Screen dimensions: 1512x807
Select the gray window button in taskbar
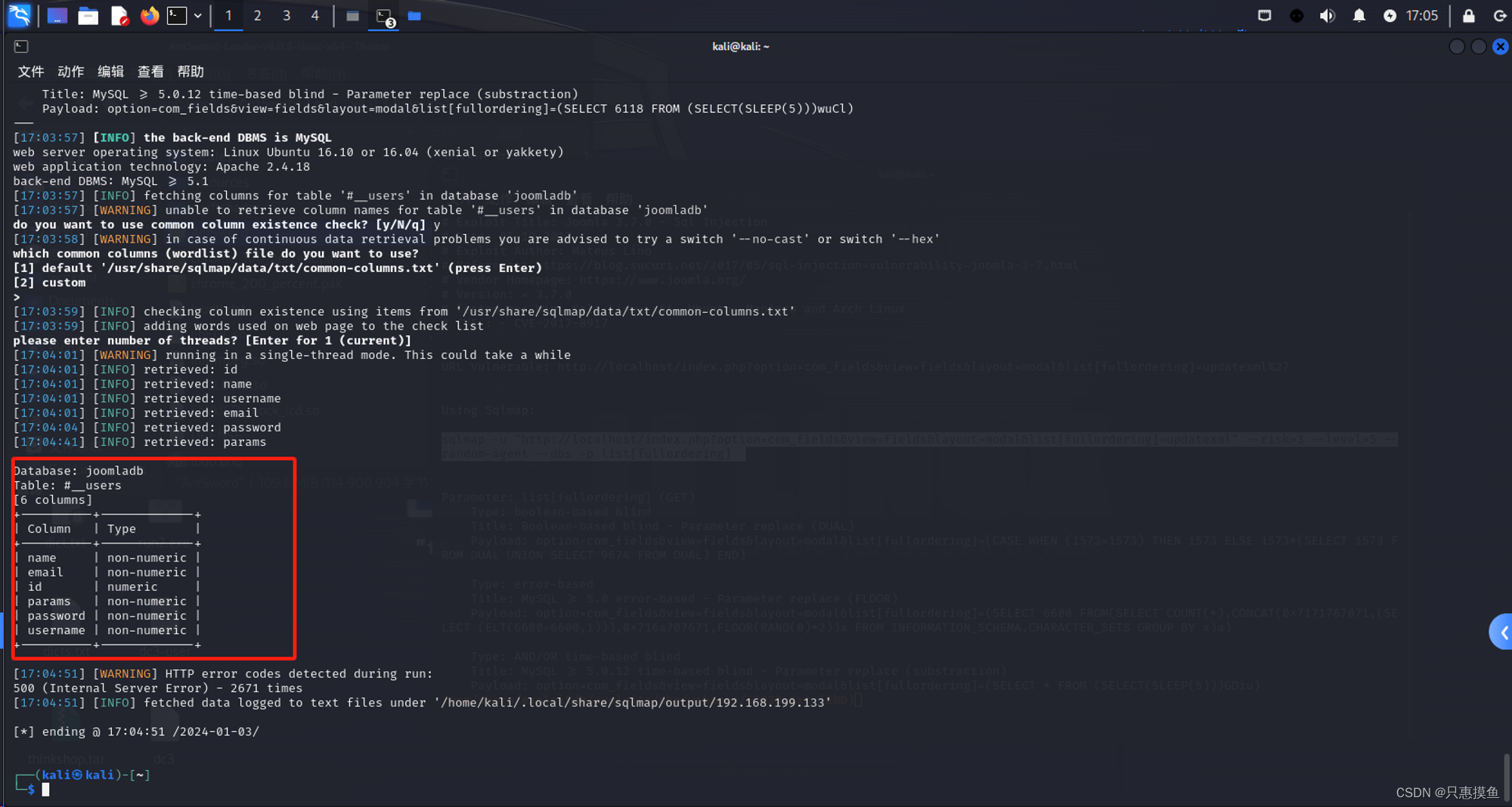tap(352, 16)
